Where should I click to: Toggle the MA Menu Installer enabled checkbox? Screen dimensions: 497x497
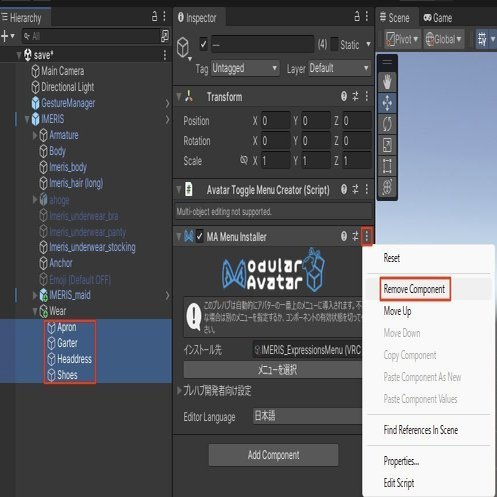pos(199,237)
